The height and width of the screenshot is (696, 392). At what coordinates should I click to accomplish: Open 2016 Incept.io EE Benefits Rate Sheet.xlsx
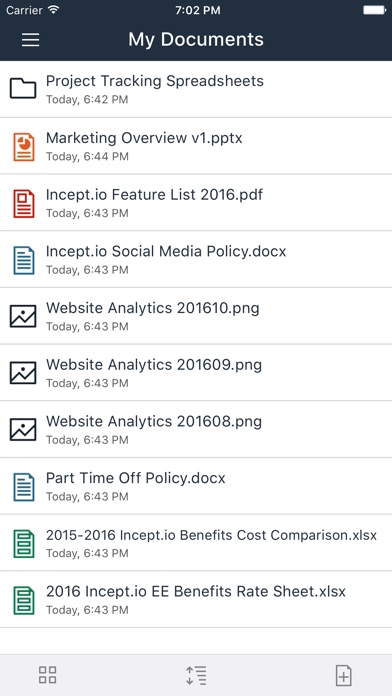(196, 600)
